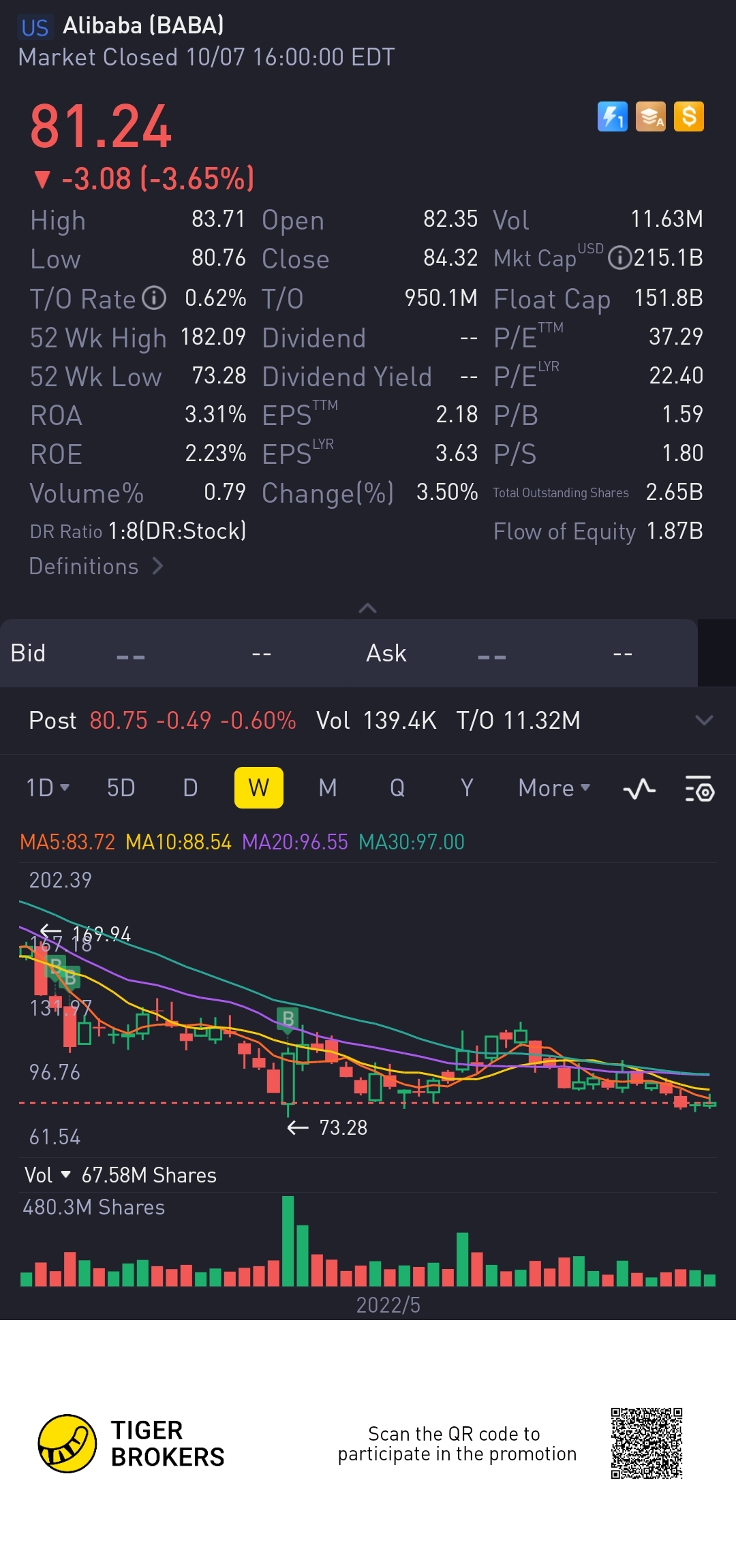Open the chart display settings icon

pos(699,789)
